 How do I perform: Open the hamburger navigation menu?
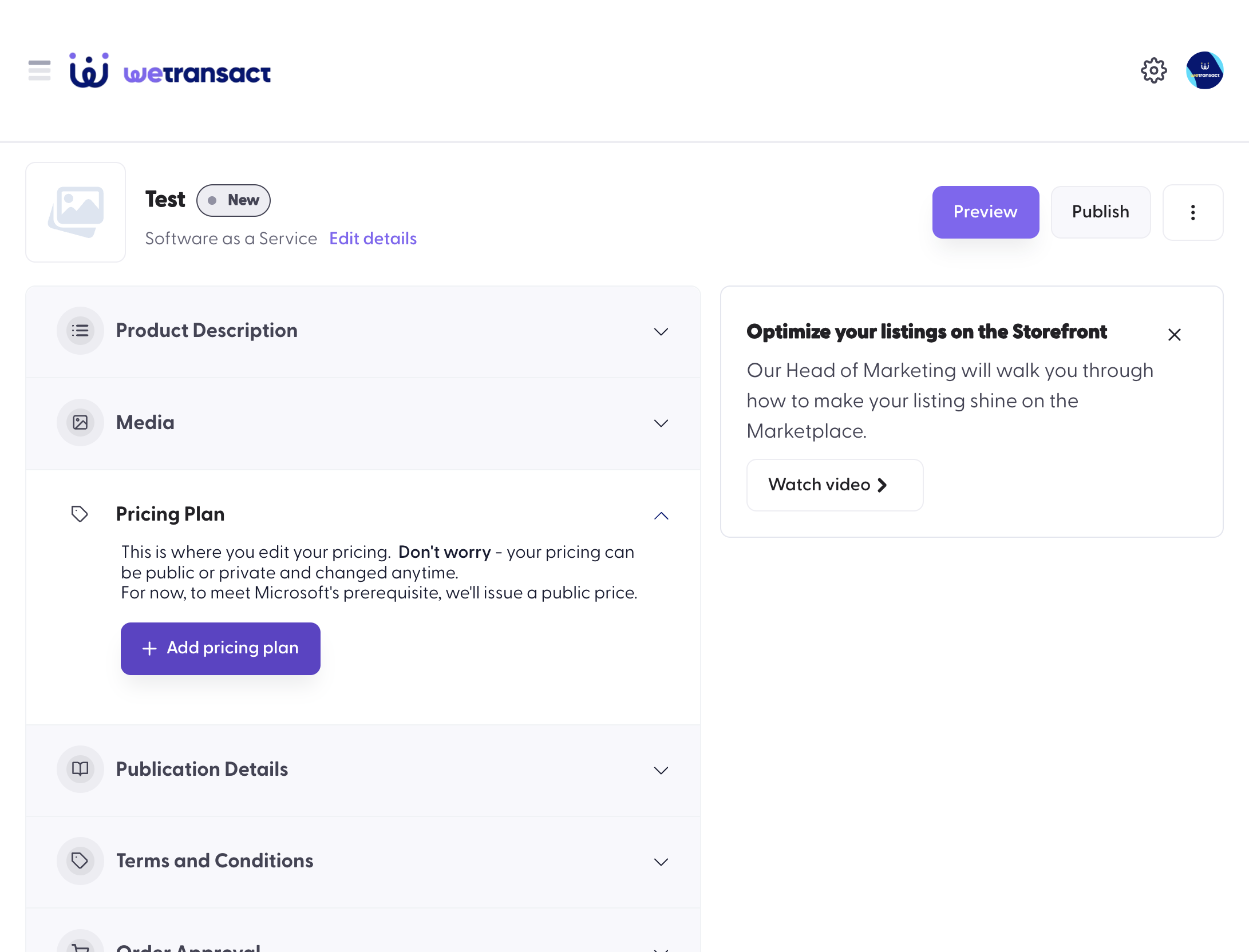pos(39,70)
